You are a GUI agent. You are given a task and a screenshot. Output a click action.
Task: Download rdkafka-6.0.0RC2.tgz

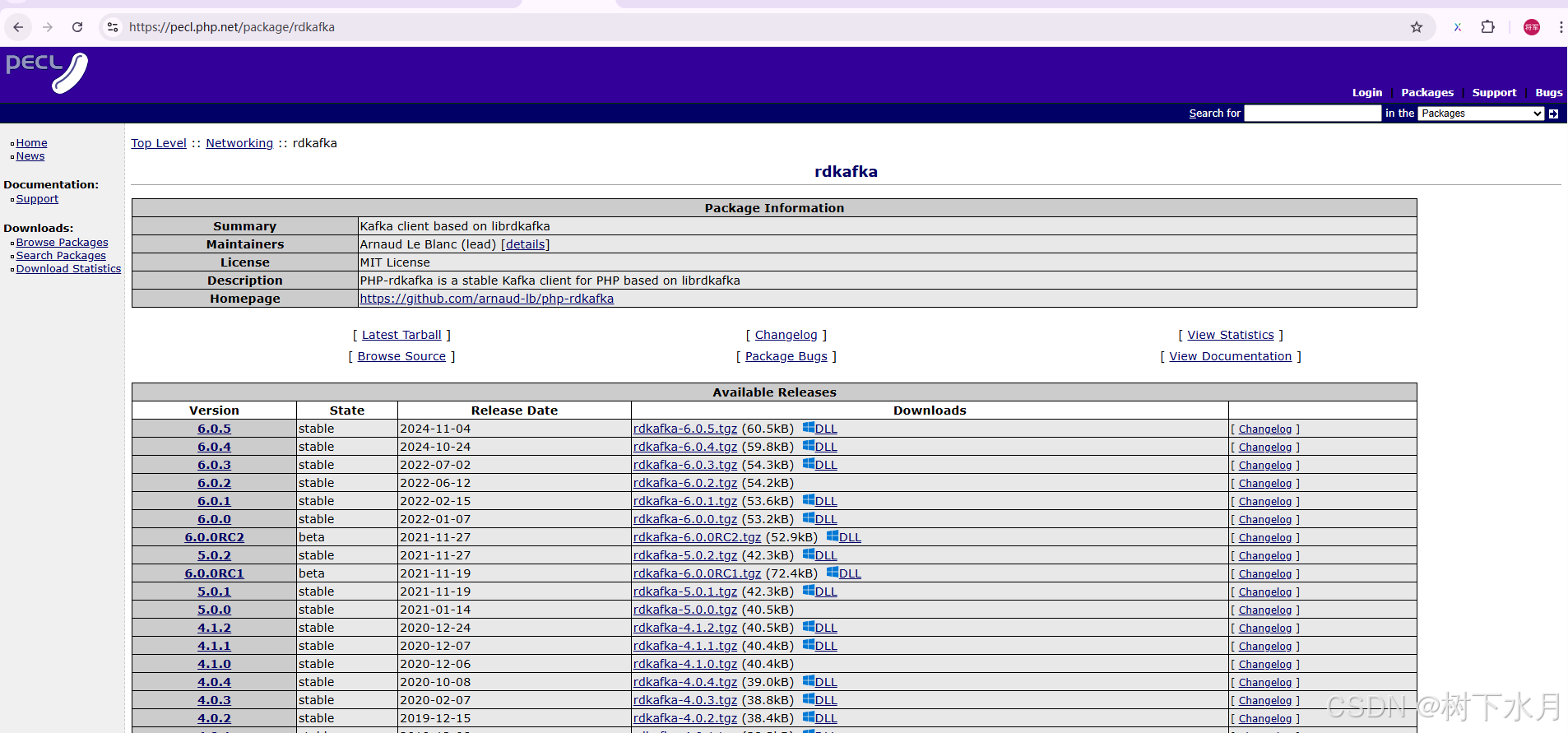(x=698, y=537)
